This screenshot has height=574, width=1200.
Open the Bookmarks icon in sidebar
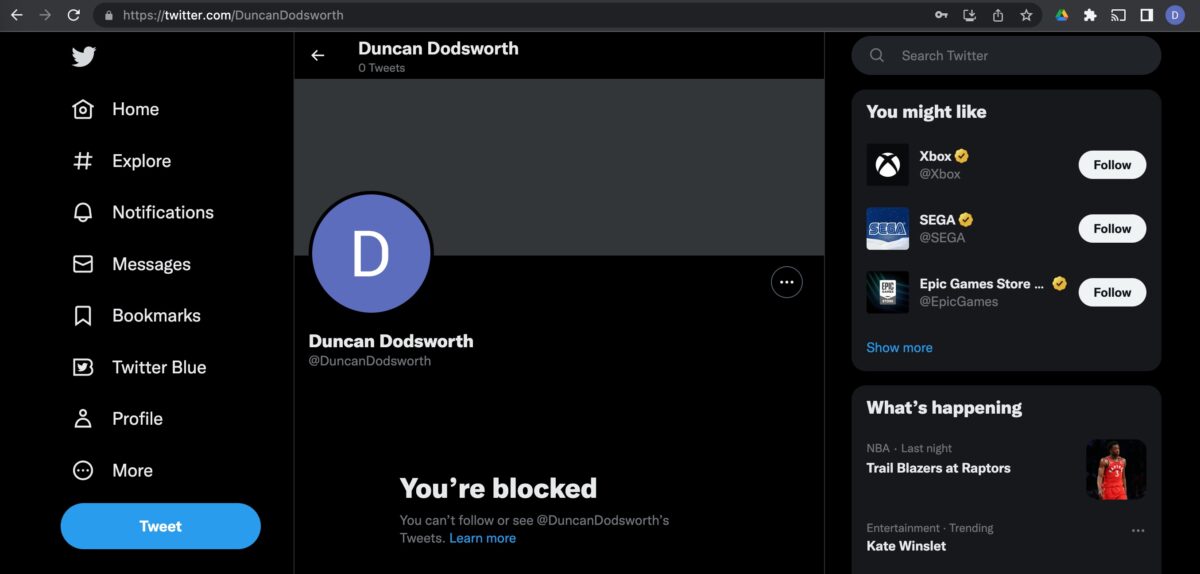[83, 316]
